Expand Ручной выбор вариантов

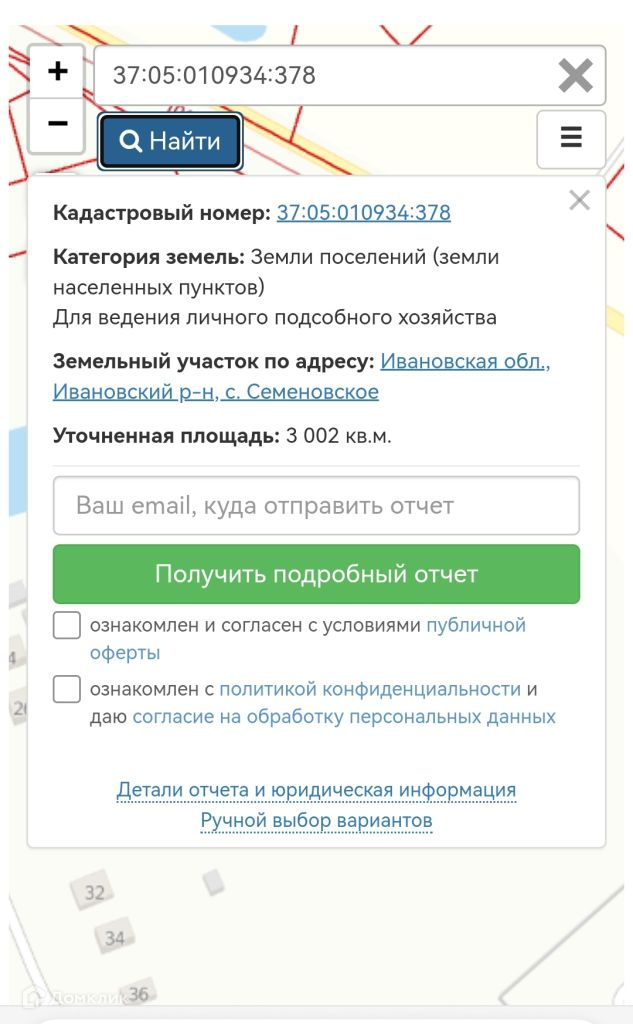(x=316, y=821)
